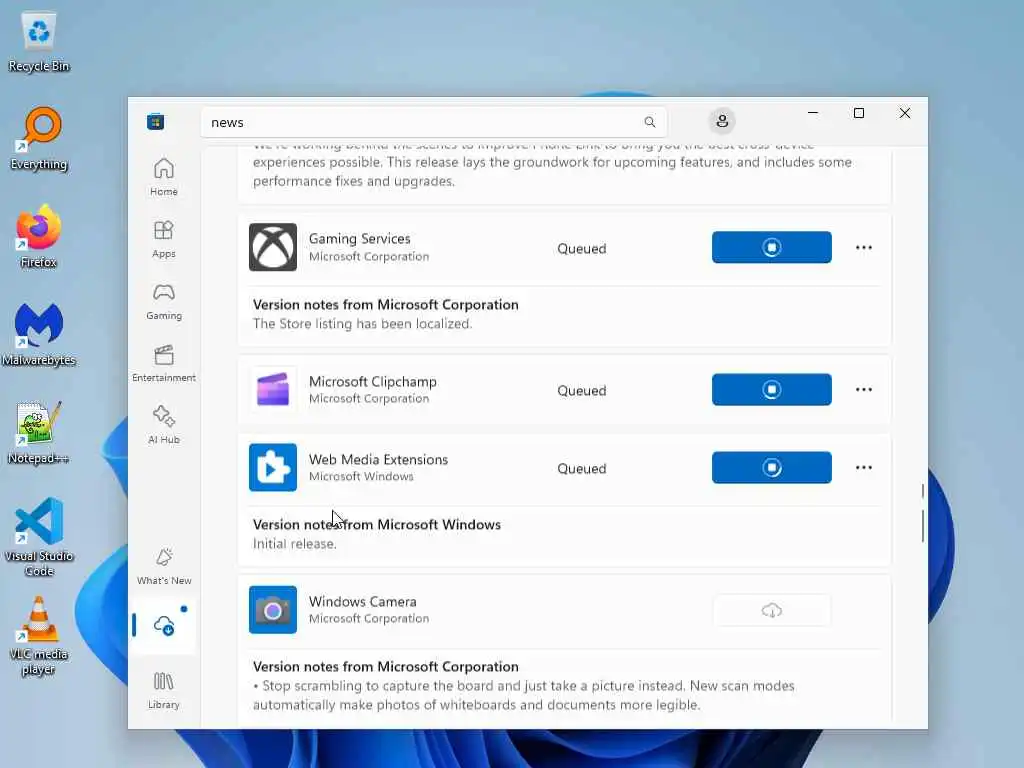
Task: Select the Downloads cloud icon in sidebar
Action: pos(164,626)
